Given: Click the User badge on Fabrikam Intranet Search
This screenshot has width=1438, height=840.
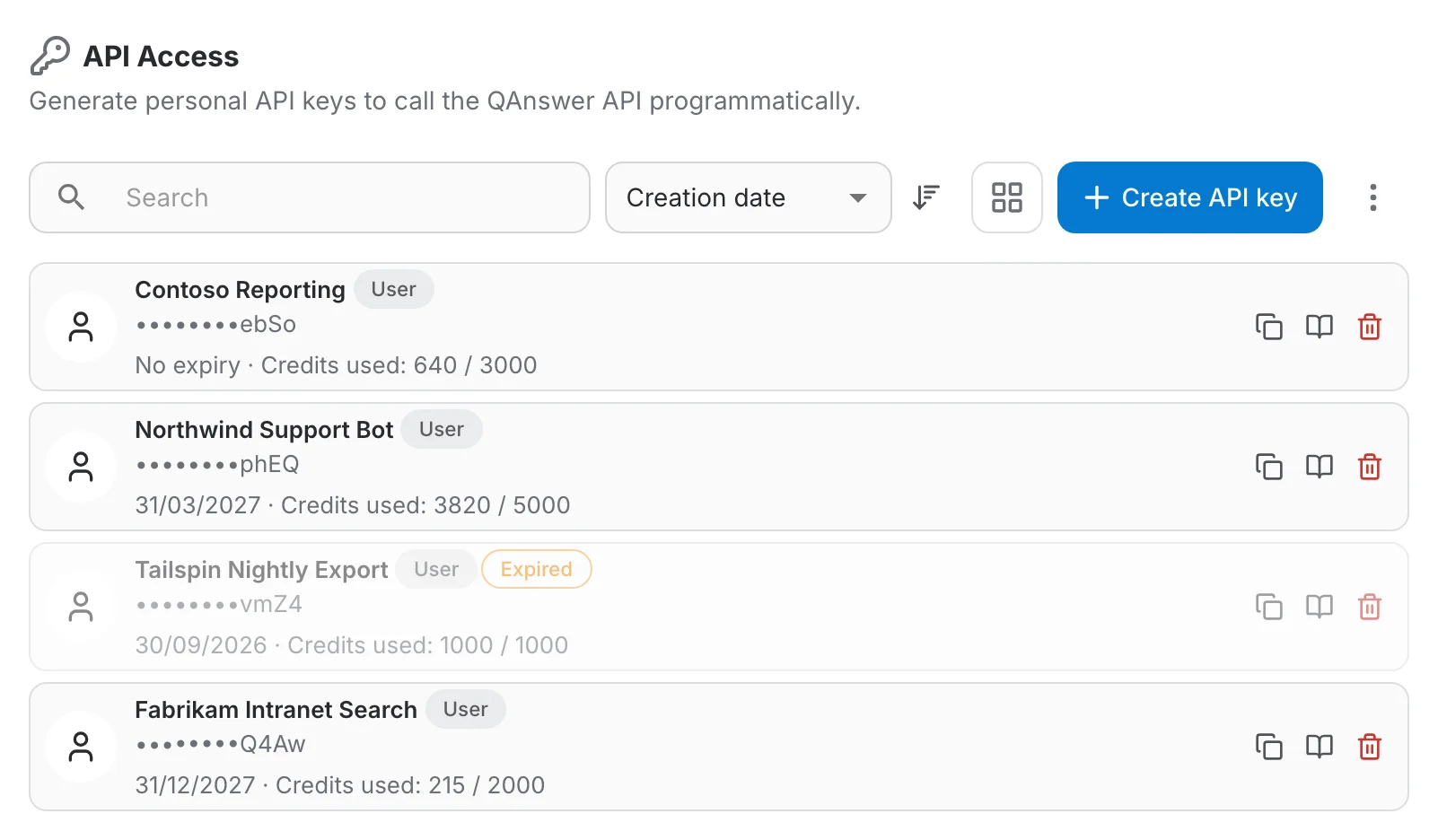Looking at the screenshot, I should pos(465,709).
